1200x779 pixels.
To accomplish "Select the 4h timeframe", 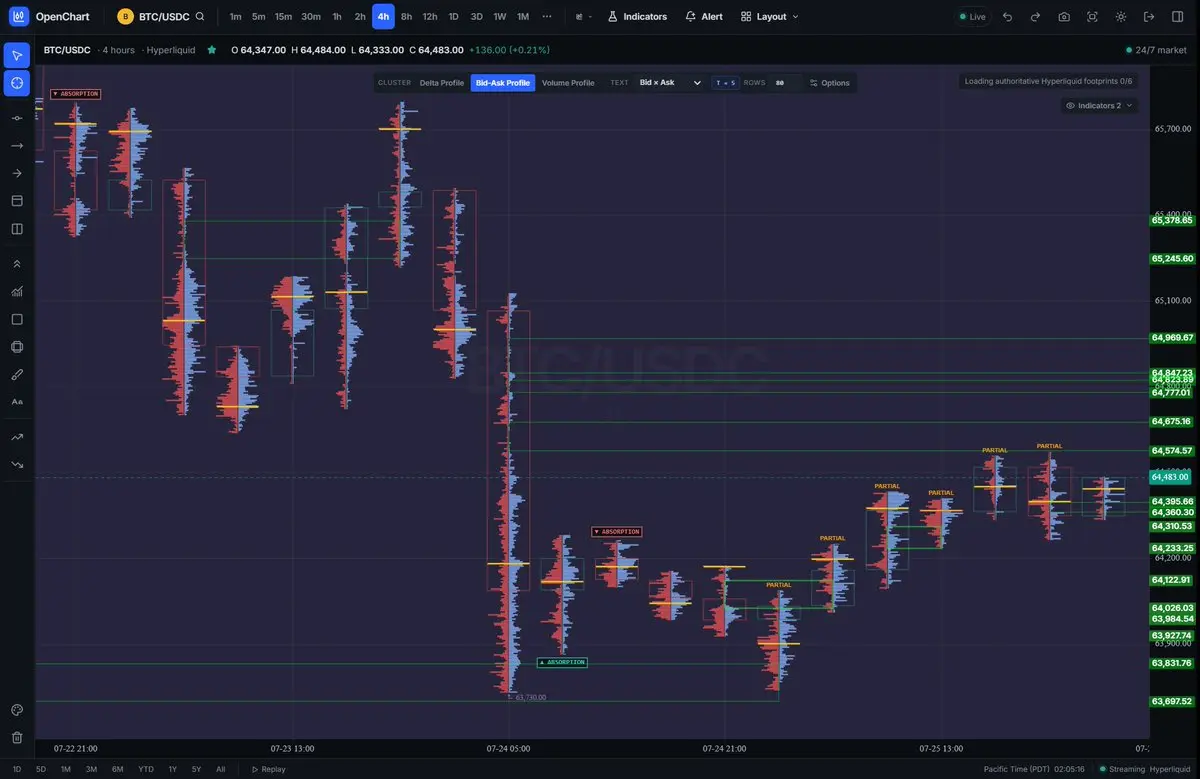I will (x=383, y=16).
